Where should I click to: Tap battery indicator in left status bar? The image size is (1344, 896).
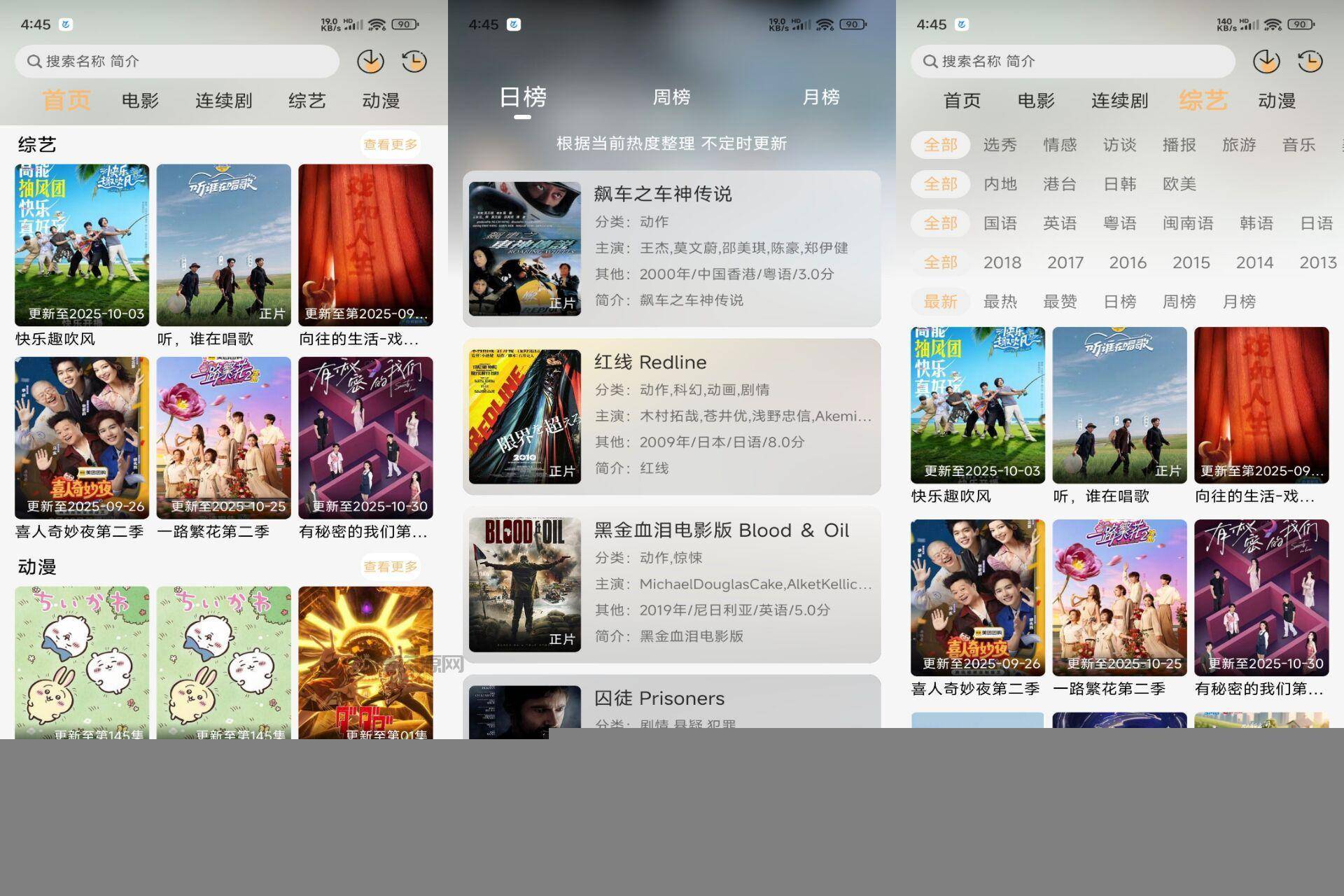coord(405,24)
